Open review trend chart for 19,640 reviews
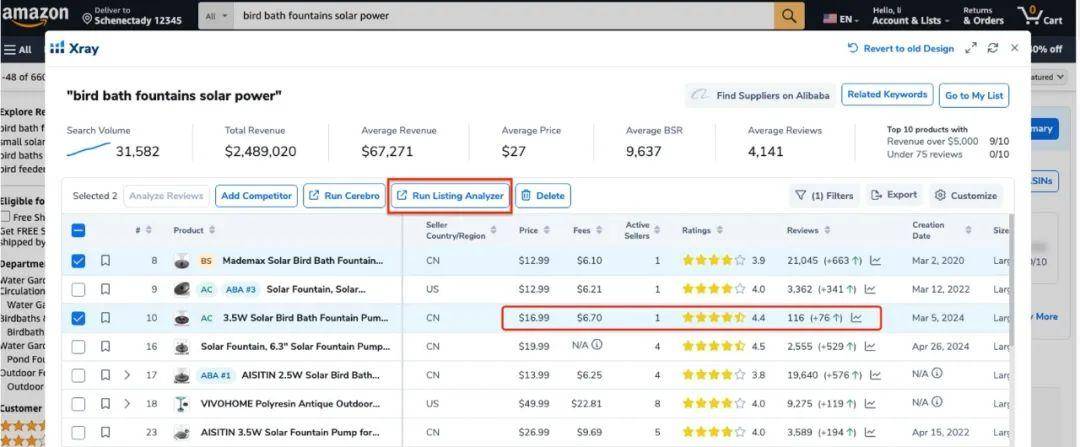The width and height of the screenshot is (1080, 447). 875,375
